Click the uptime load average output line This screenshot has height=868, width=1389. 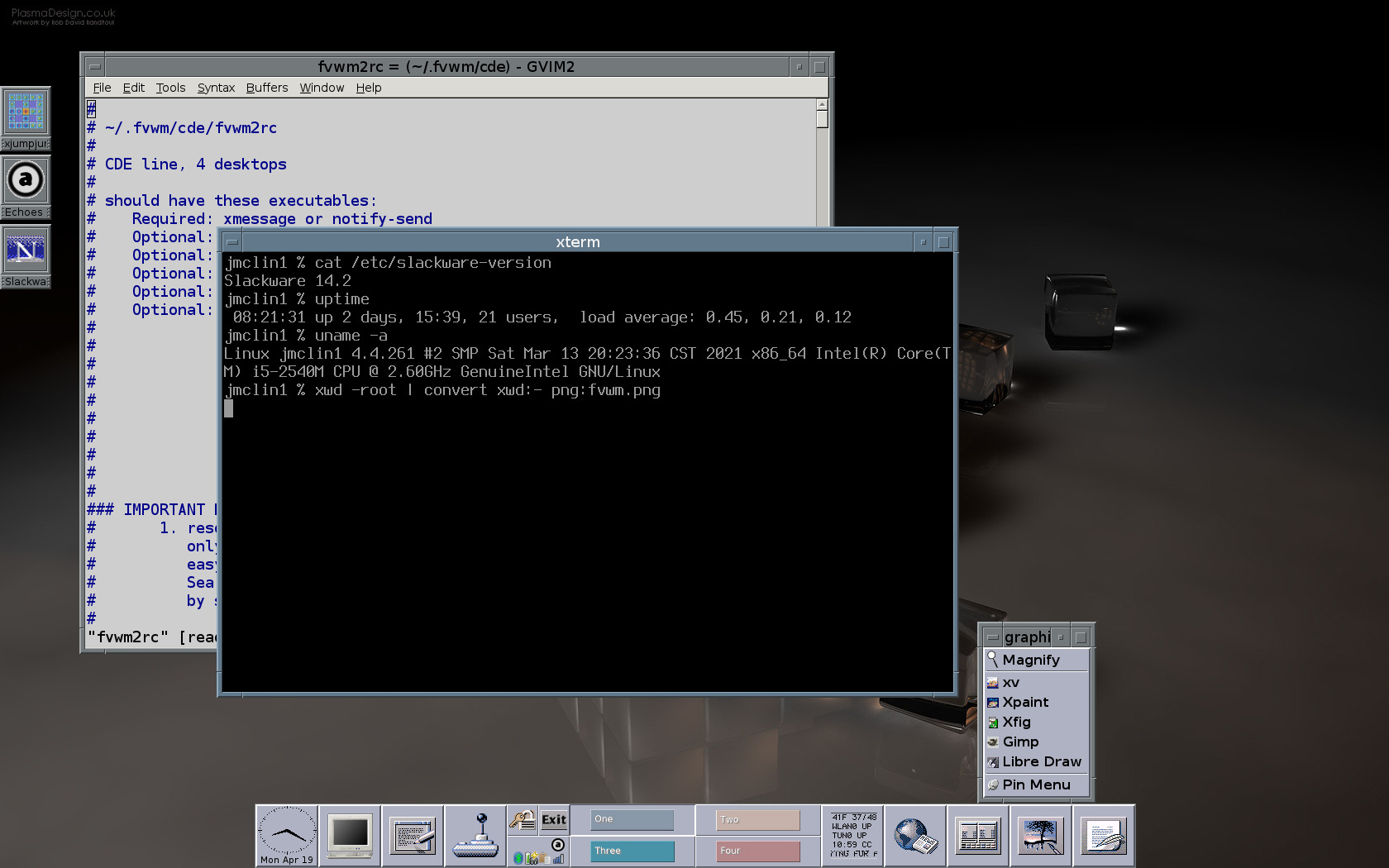[x=542, y=317]
